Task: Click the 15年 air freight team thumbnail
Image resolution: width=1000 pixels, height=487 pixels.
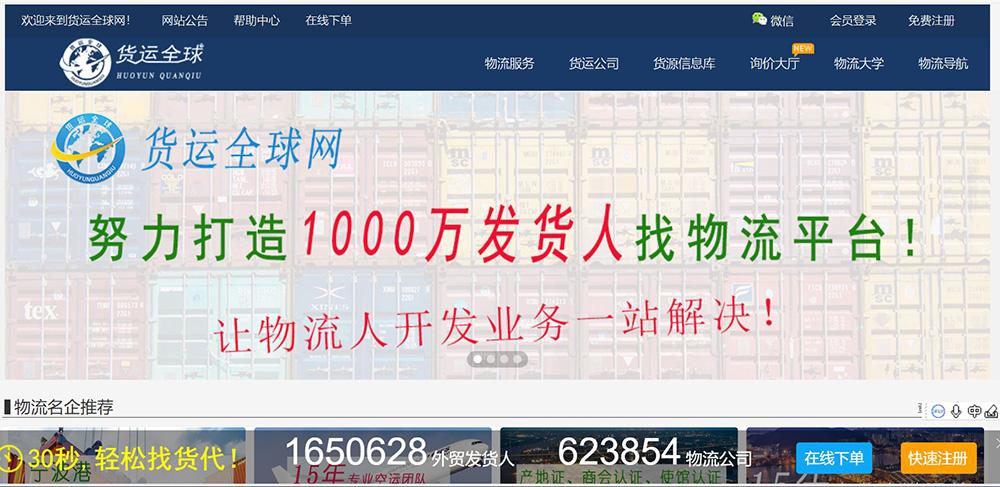Action: coord(373,455)
